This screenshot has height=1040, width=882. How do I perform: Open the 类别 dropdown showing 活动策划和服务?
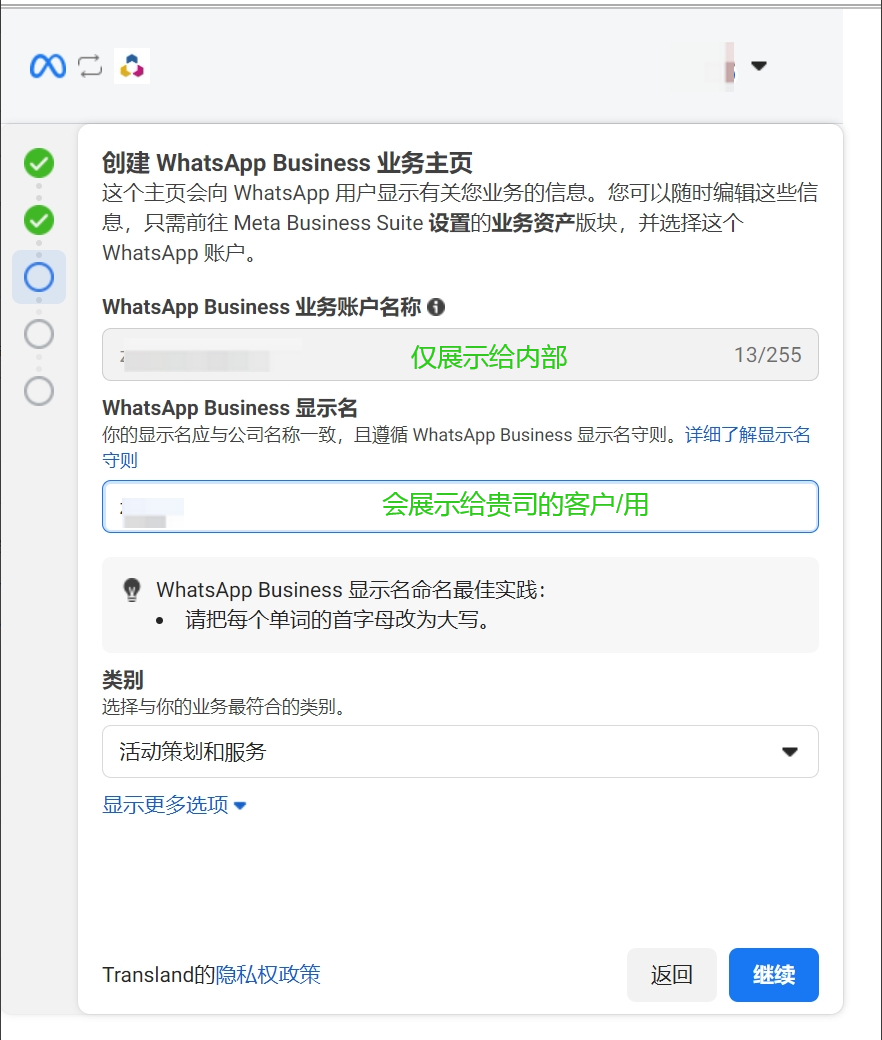click(460, 751)
